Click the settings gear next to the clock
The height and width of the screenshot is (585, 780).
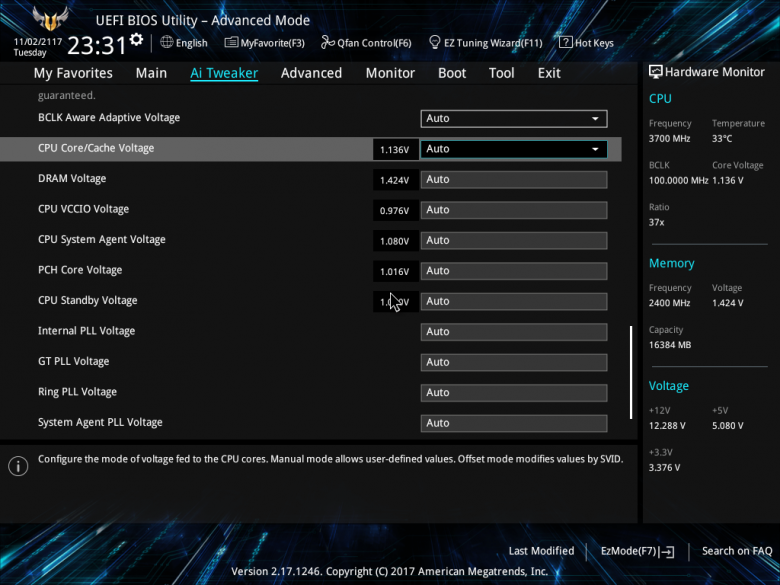(x=136, y=39)
